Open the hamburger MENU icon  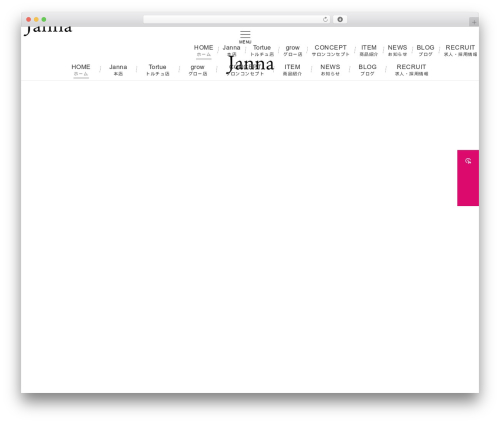point(245,37)
